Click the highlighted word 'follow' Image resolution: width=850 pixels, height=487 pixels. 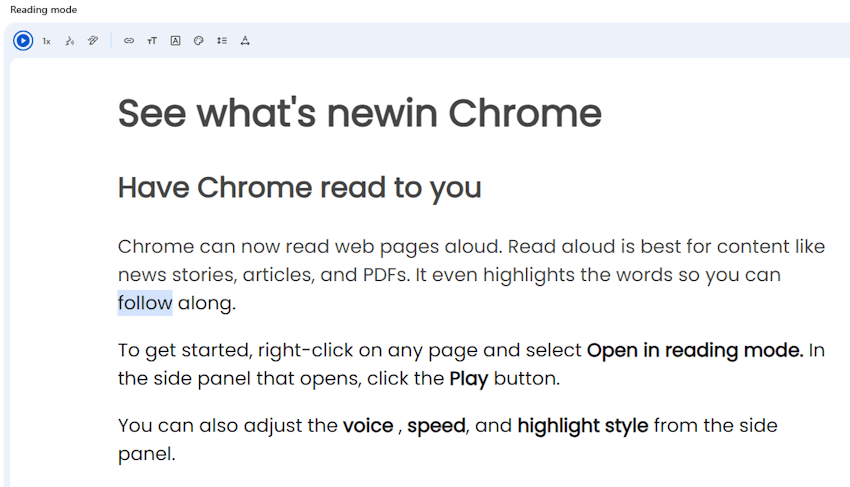[x=145, y=303]
